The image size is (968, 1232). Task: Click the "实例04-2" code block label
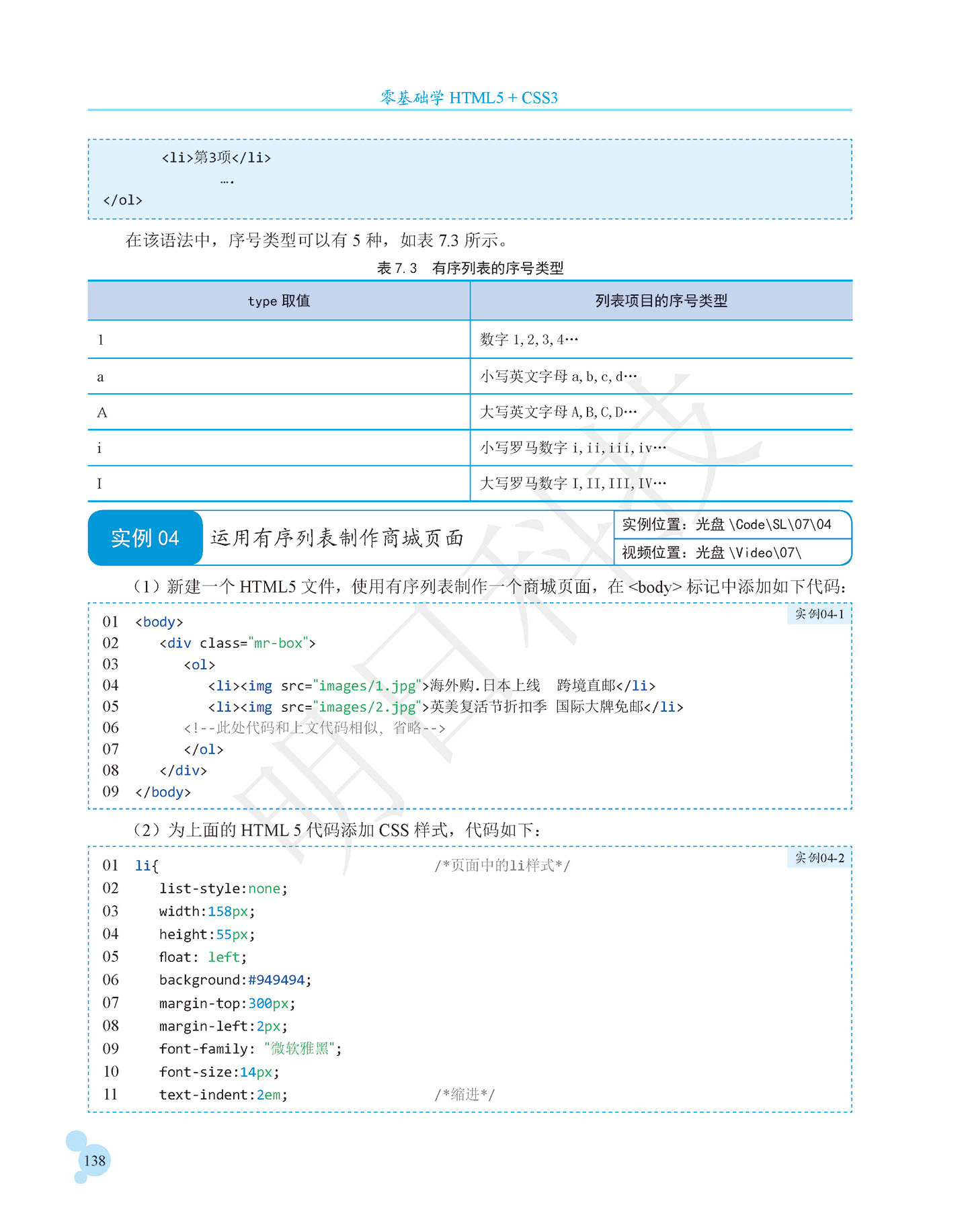pyautogui.click(x=819, y=858)
